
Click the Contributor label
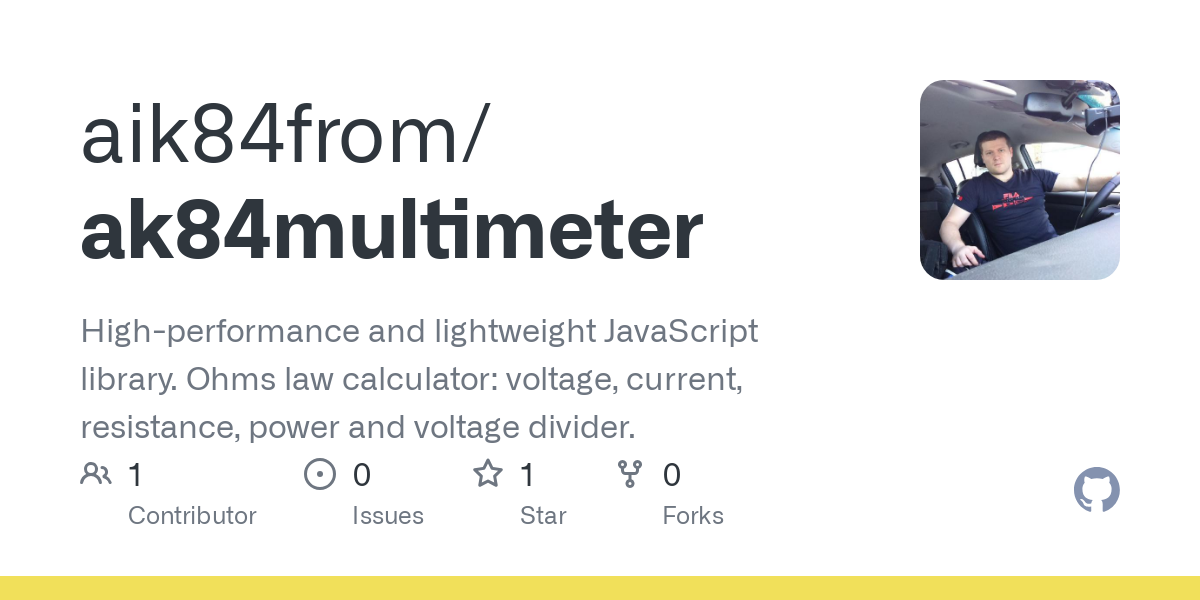click(x=192, y=516)
